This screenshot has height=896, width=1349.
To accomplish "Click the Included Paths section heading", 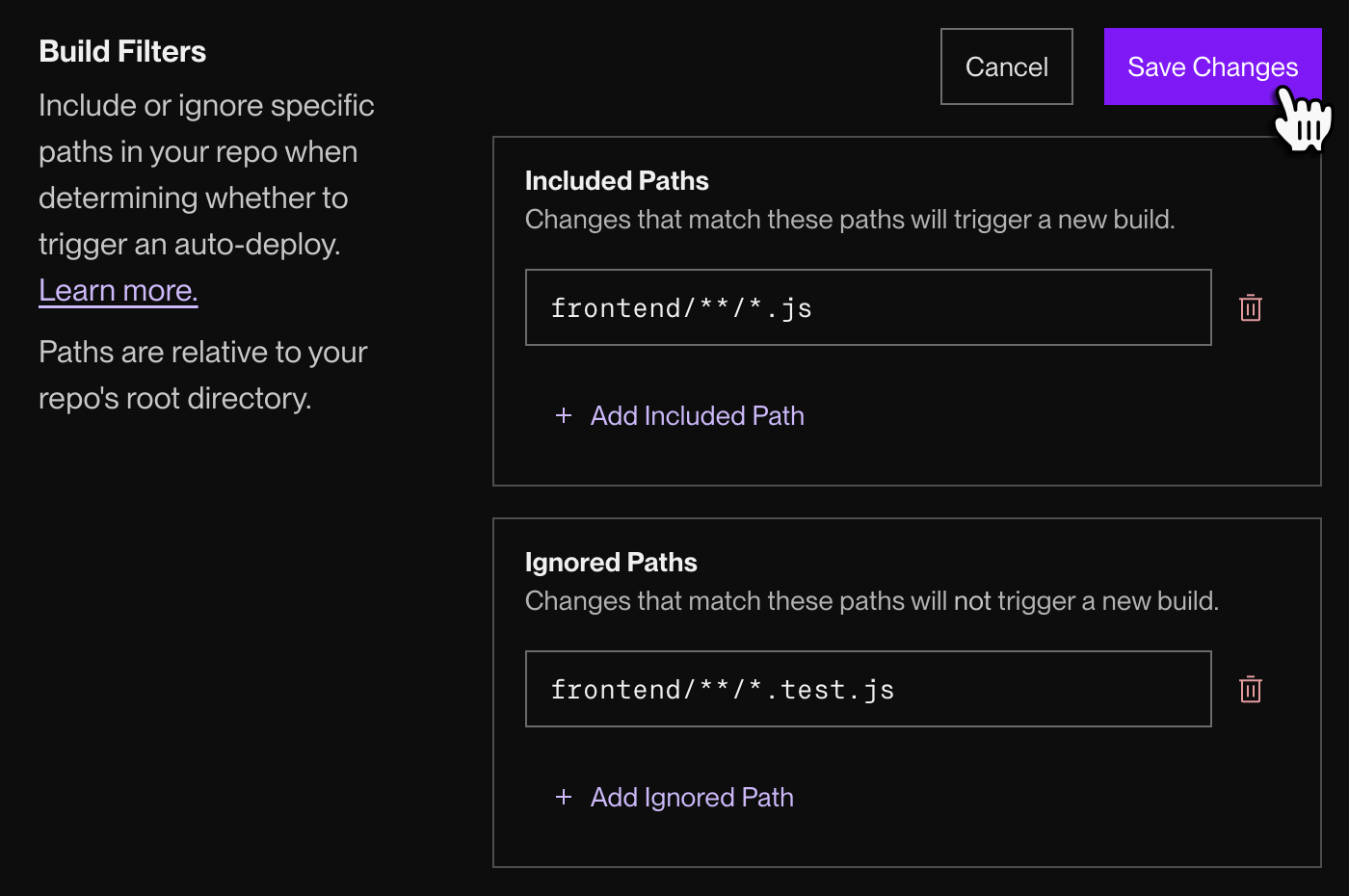I will [617, 180].
